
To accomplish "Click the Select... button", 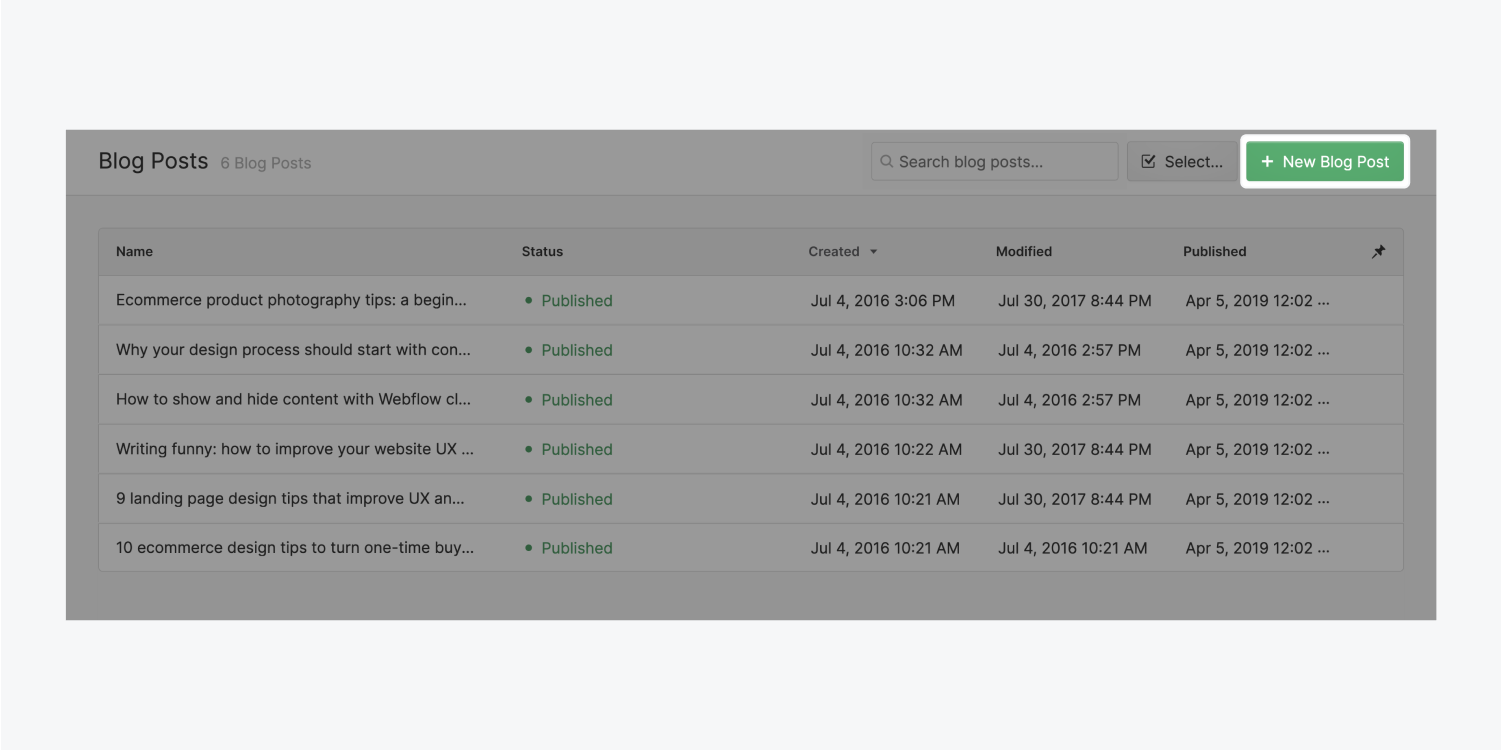I will coord(1183,161).
